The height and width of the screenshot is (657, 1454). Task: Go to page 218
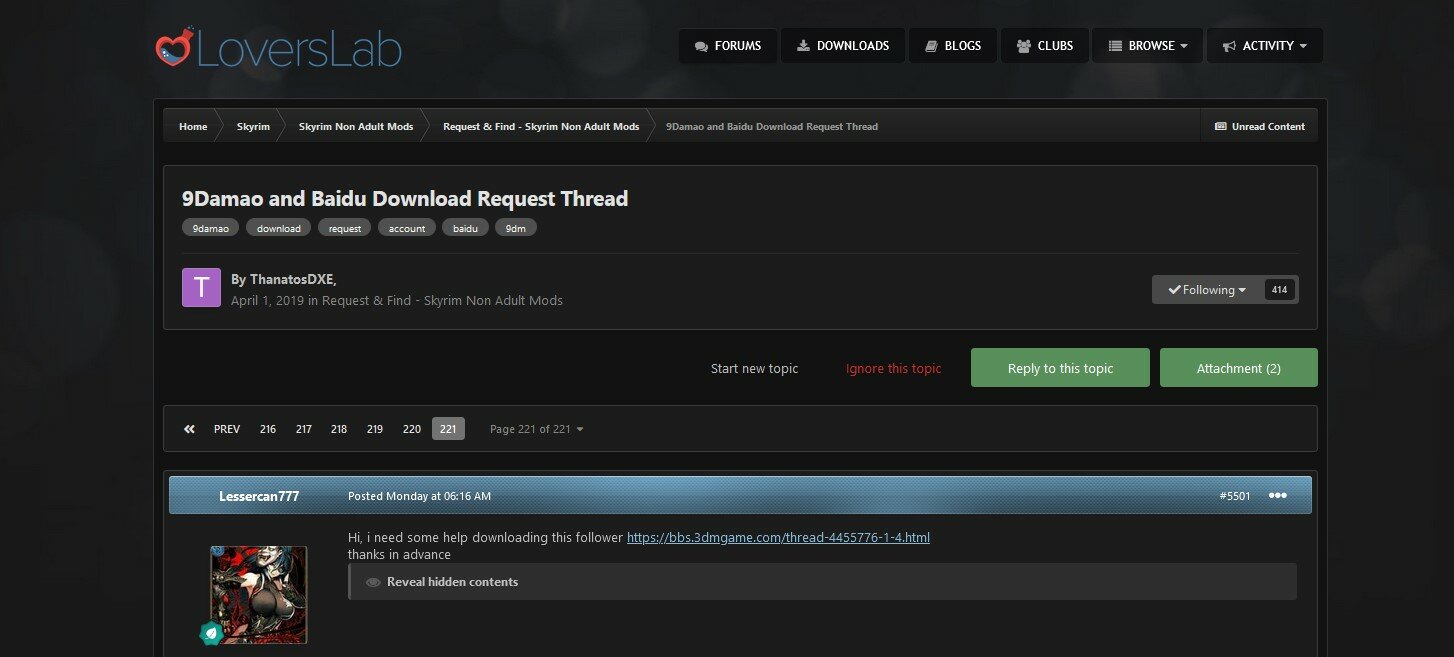pyautogui.click(x=339, y=429)
